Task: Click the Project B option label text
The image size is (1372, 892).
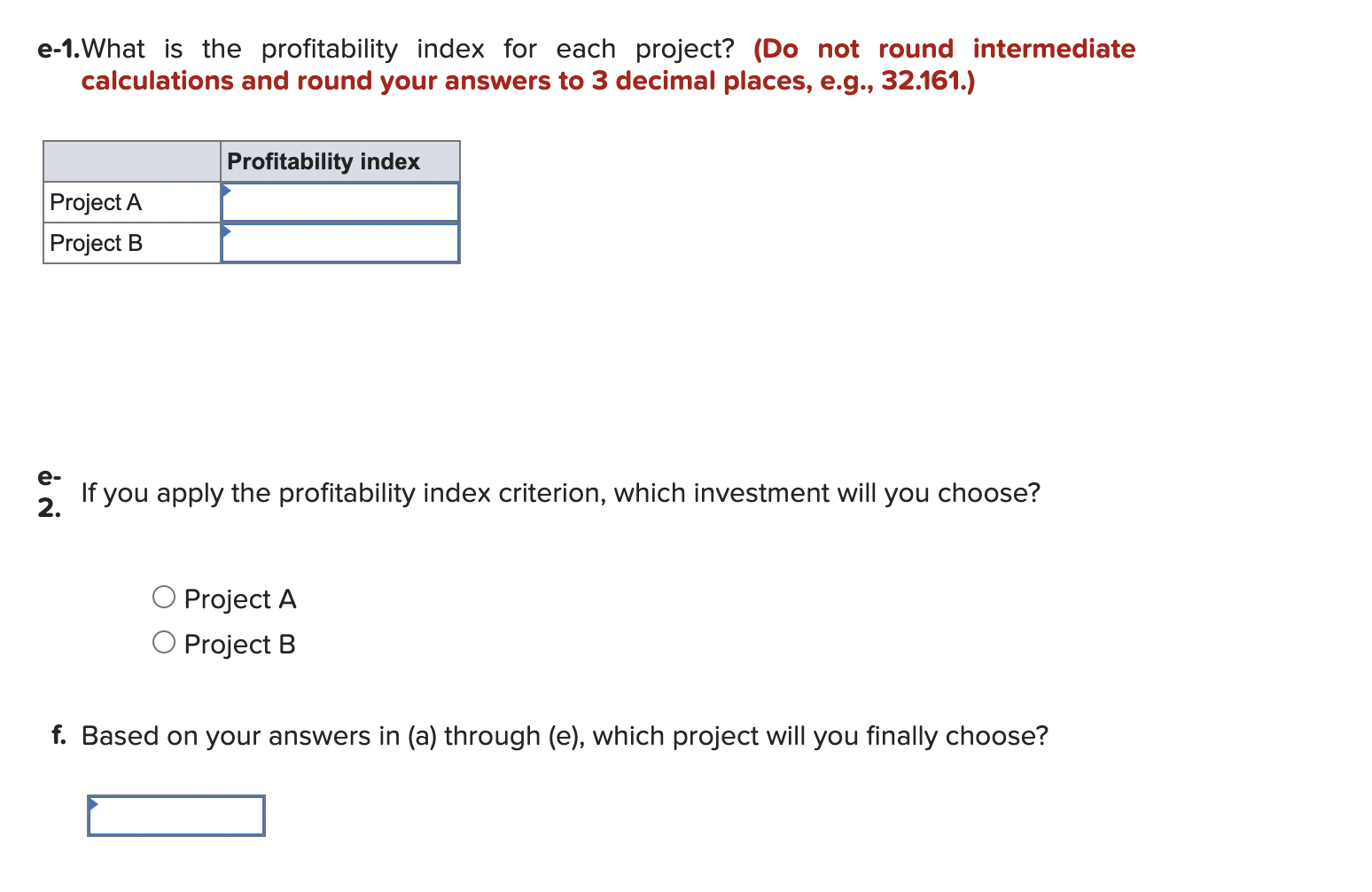Action: click(x=240, y=644)
